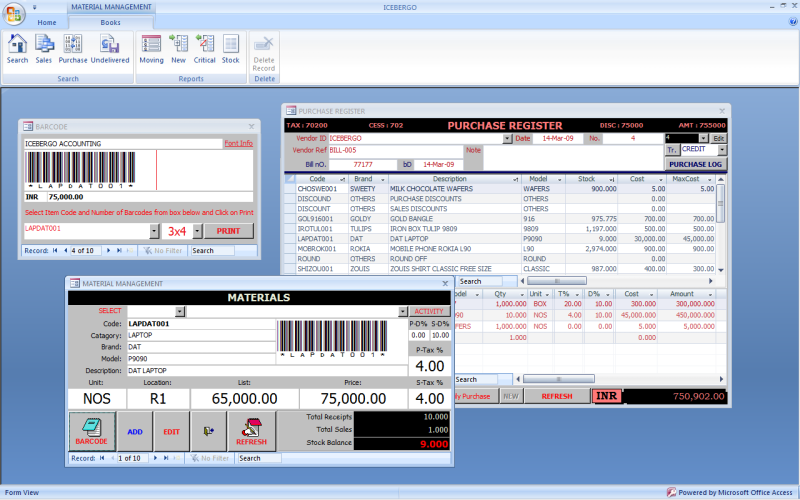This screenshot has width=800, height=500.
Task: Click the PRINT button in Barcode window
Action: [x=229, y=231]
